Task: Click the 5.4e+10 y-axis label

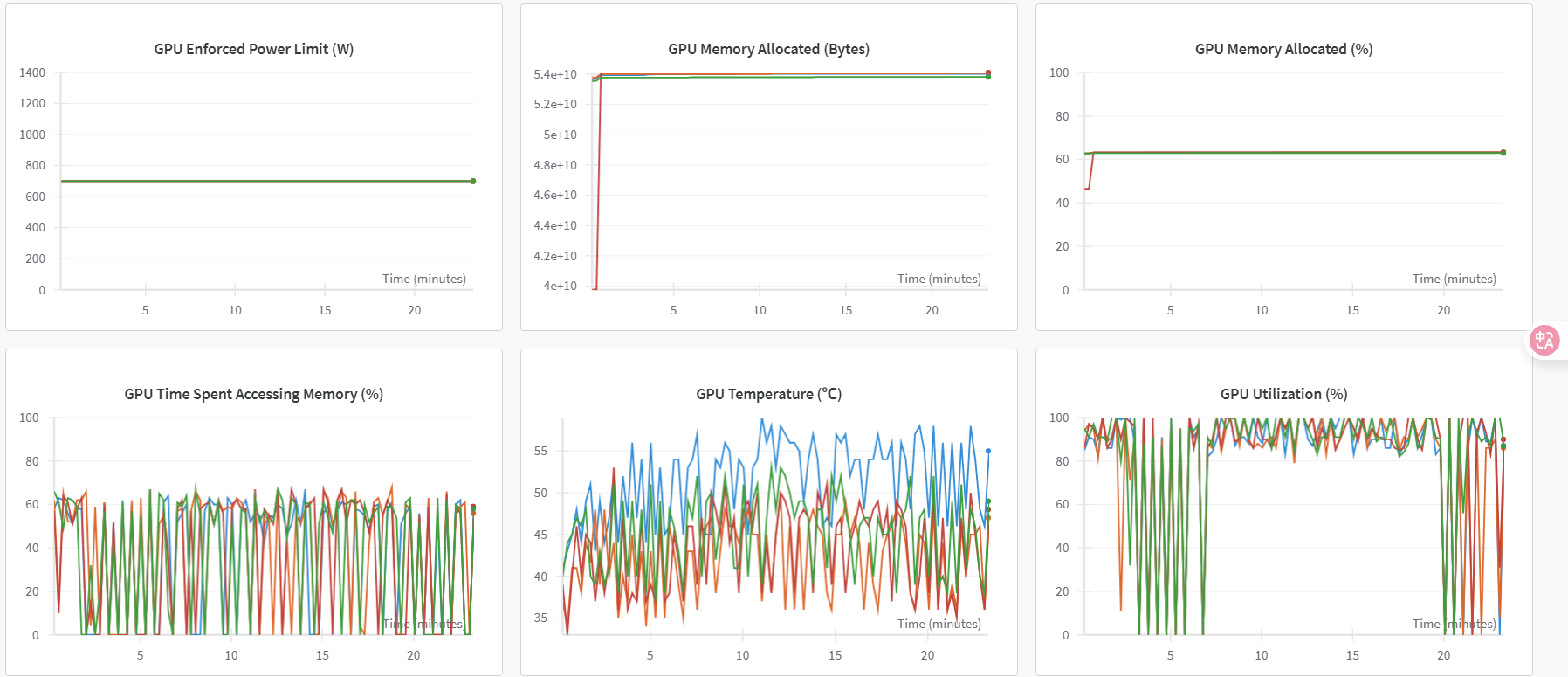Action: click(555, 74)
